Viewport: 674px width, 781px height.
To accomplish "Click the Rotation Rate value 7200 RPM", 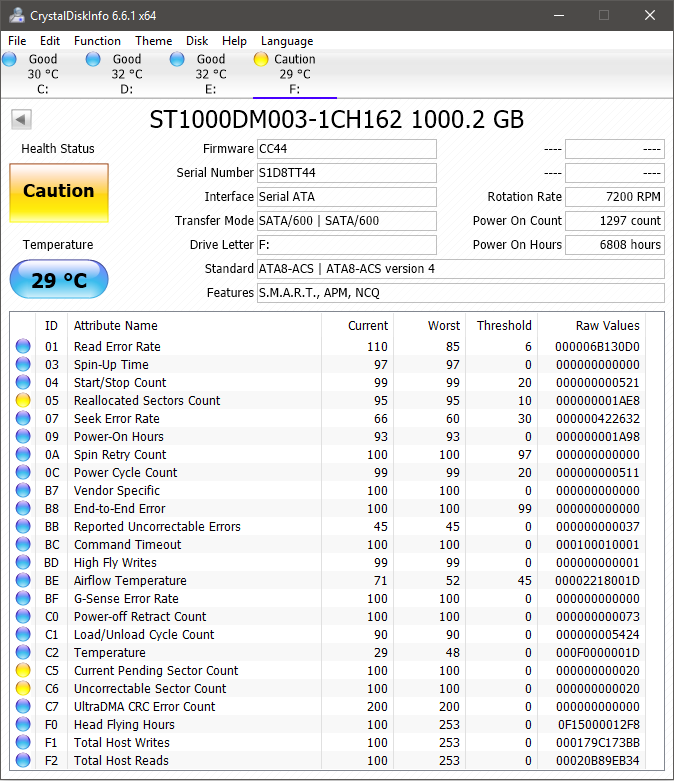I will (615, 197).
